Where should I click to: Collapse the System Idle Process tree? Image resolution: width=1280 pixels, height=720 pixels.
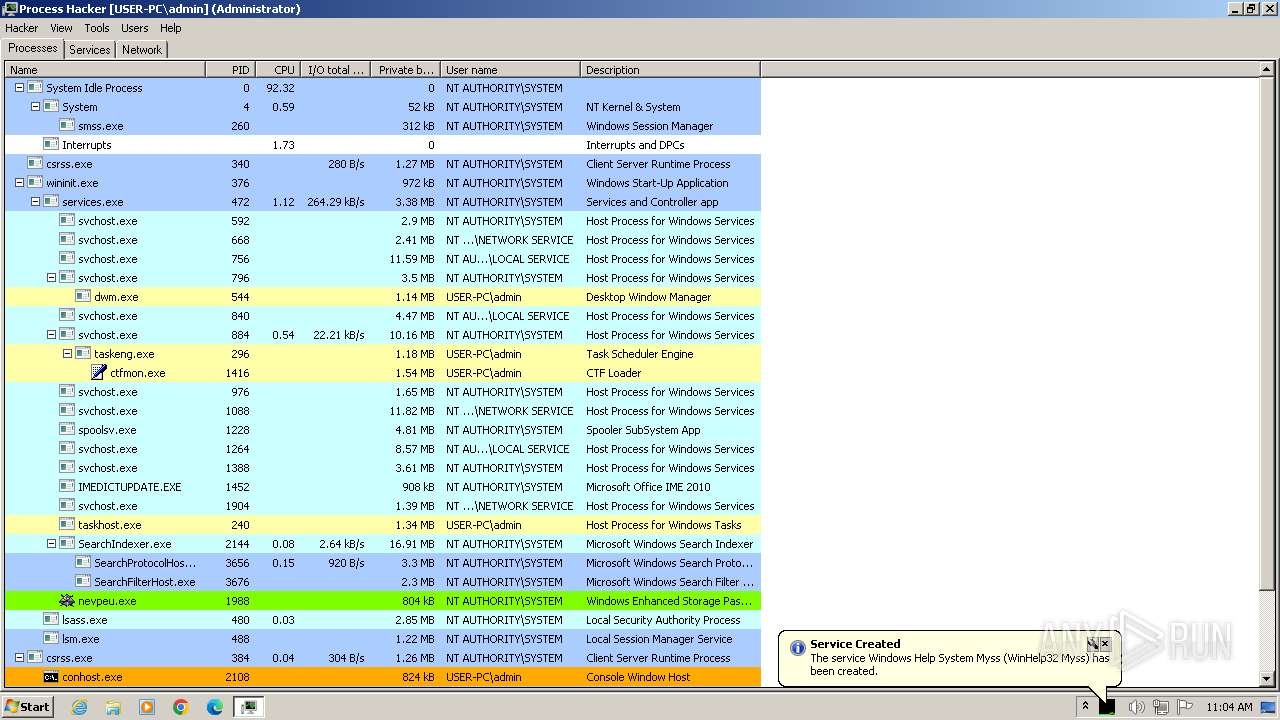(19, 88)
